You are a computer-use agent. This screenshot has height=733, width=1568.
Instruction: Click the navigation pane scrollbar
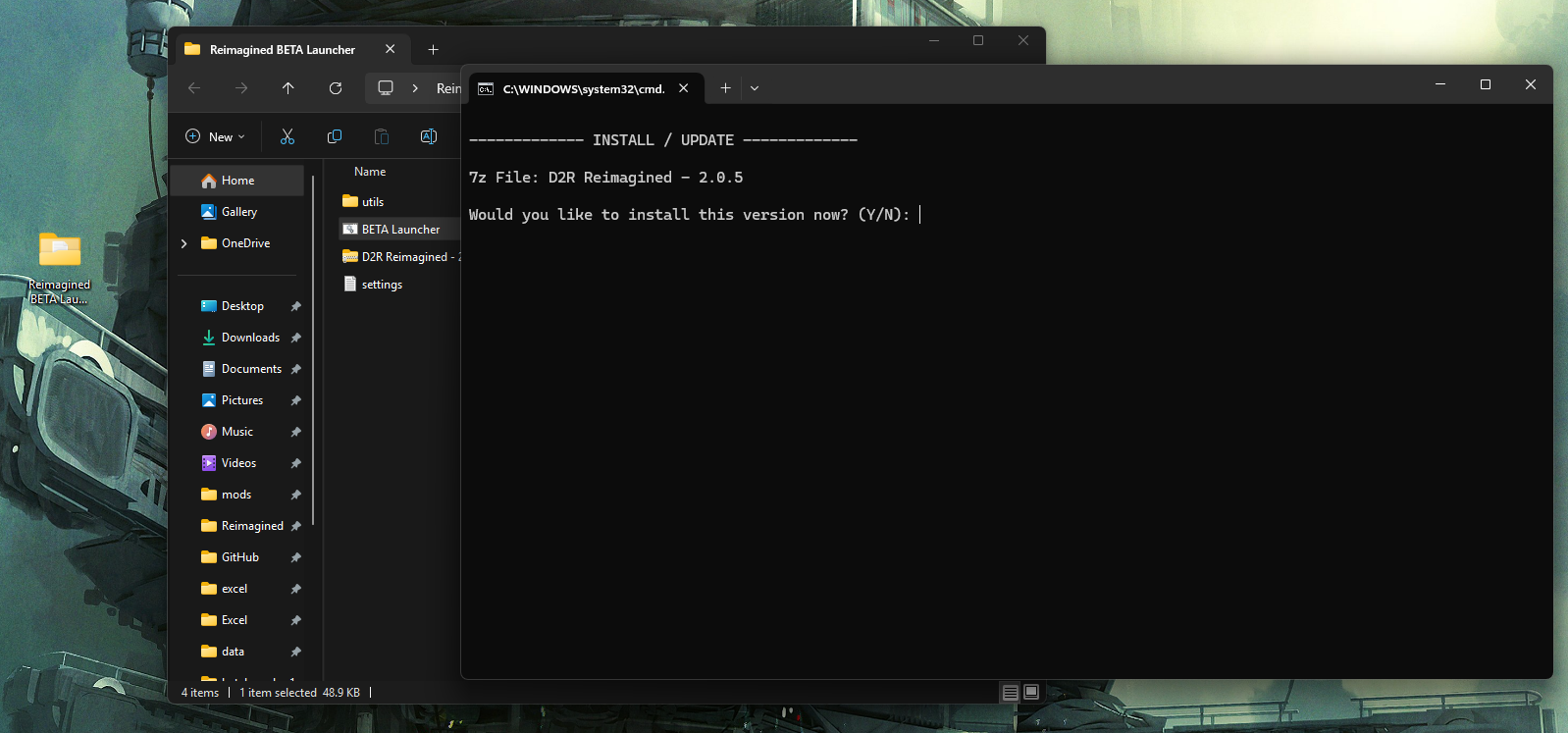[x=313, y=350]
